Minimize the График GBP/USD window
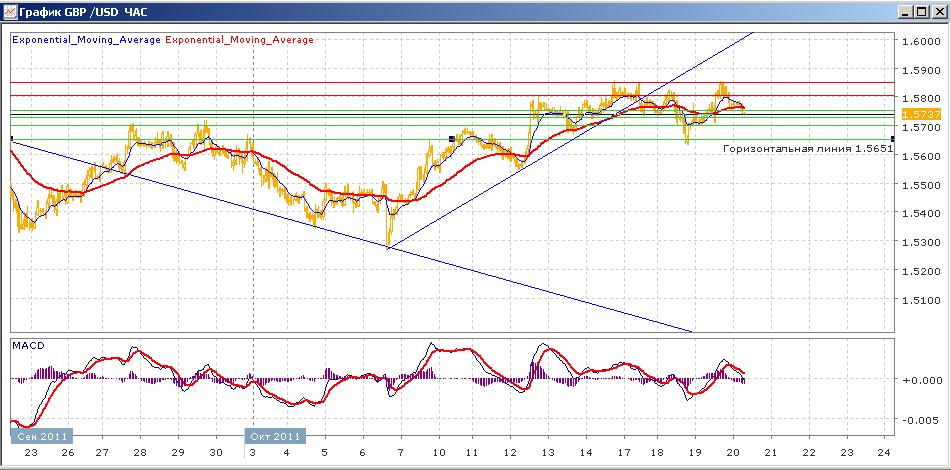The height and width of the screenshot is (470, 951). pyautogui.click(x=907, y=12)
